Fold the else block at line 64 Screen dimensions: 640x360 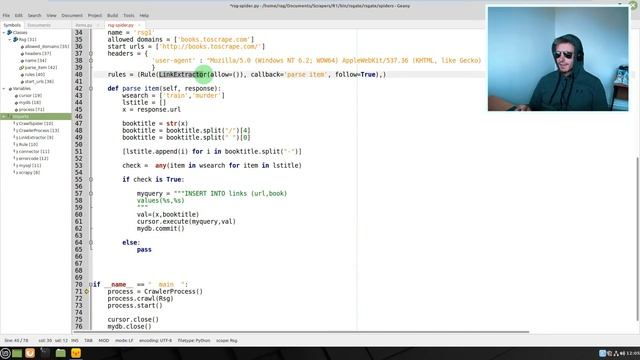tap(91, 242)
